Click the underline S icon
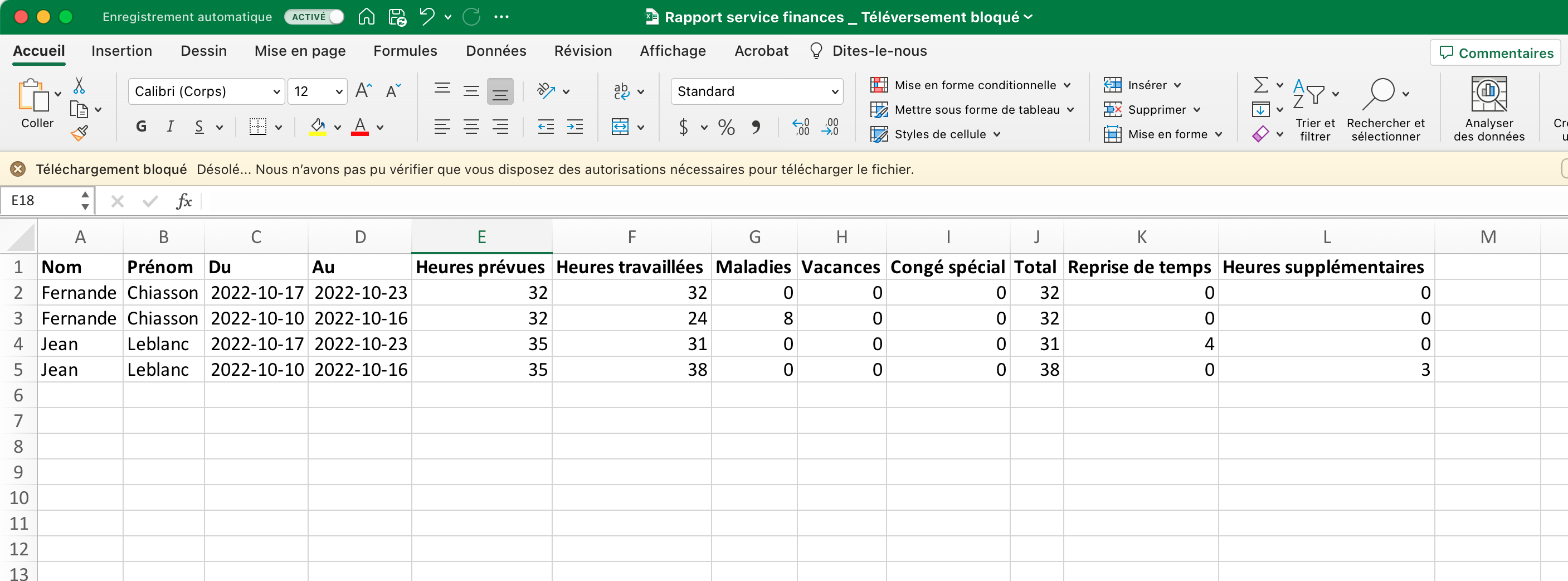The image size is (1568, 581). [x=199, y=127]
